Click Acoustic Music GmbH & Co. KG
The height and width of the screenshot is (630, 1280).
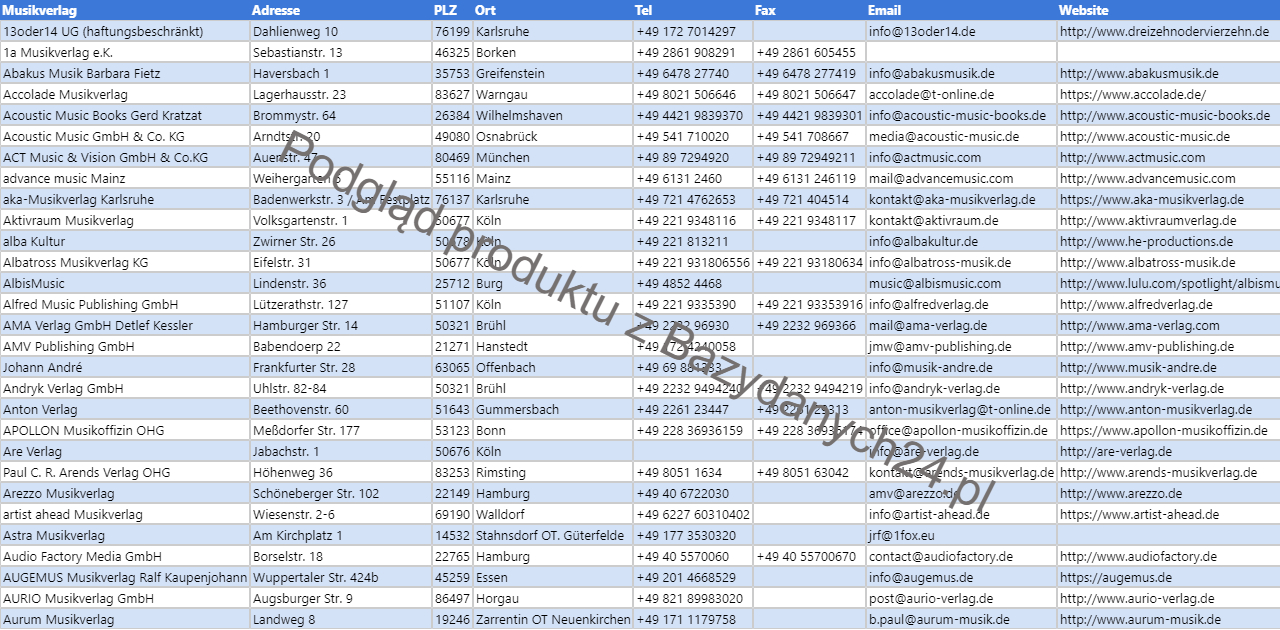pos(125,136)
